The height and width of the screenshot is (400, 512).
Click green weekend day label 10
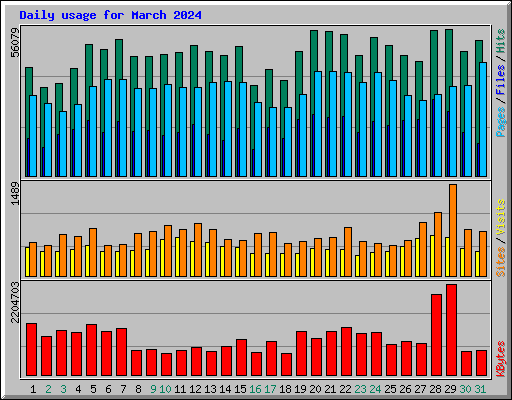pyautogui.click(x=165, y=389)
